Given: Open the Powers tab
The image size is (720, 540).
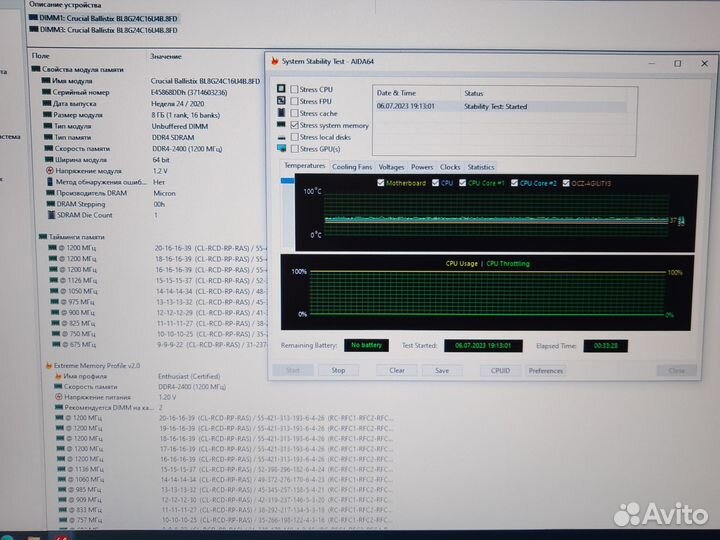Looking at the screenshot, I should pyautogui.click(x=422, y=167).
